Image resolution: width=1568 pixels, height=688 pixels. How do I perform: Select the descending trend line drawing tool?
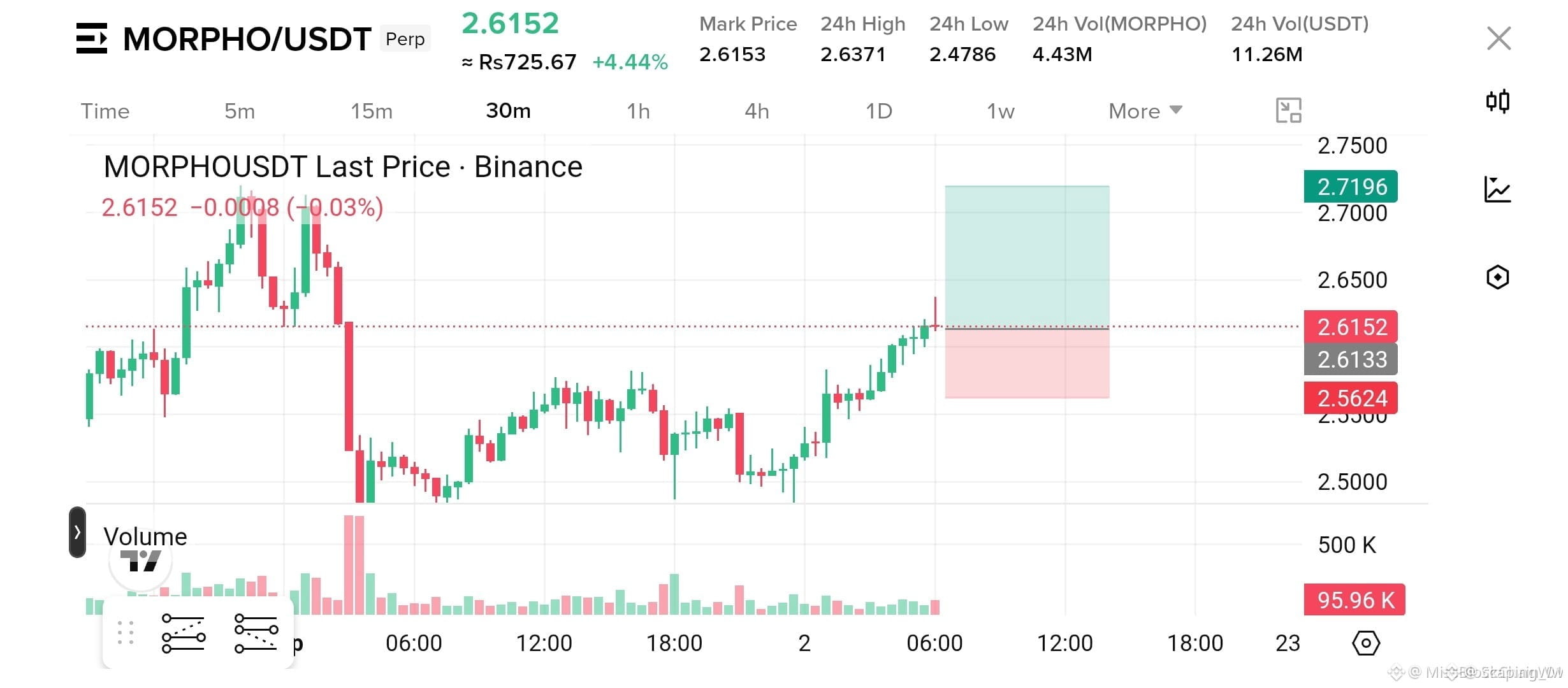click(x=256, y=633)
